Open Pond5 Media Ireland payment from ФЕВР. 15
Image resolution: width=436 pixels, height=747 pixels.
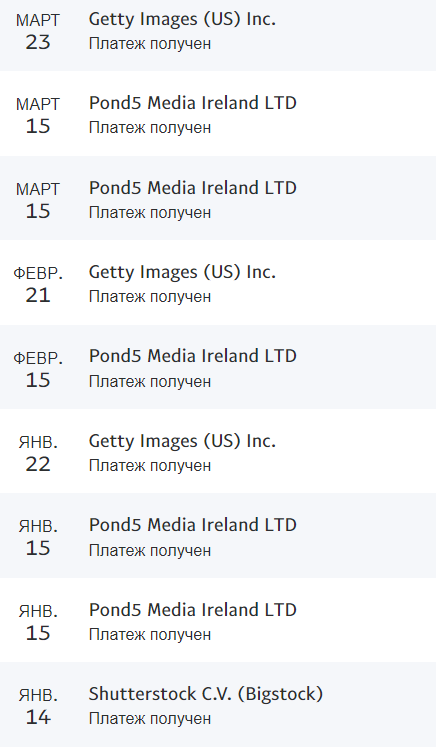(x=218, y=367)
